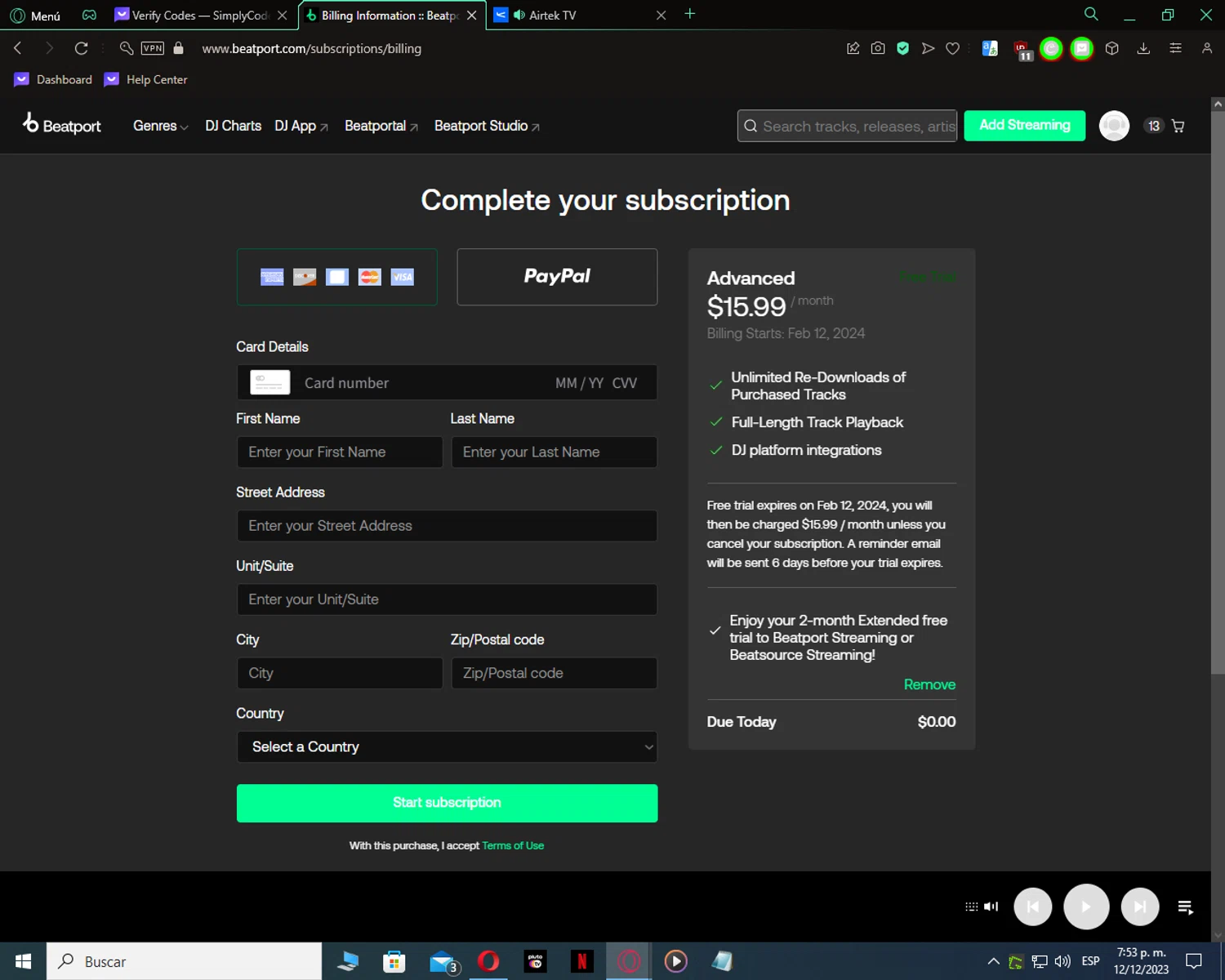
Task: Open the system volume tray icon
Action: click(x=1062, y=961)
